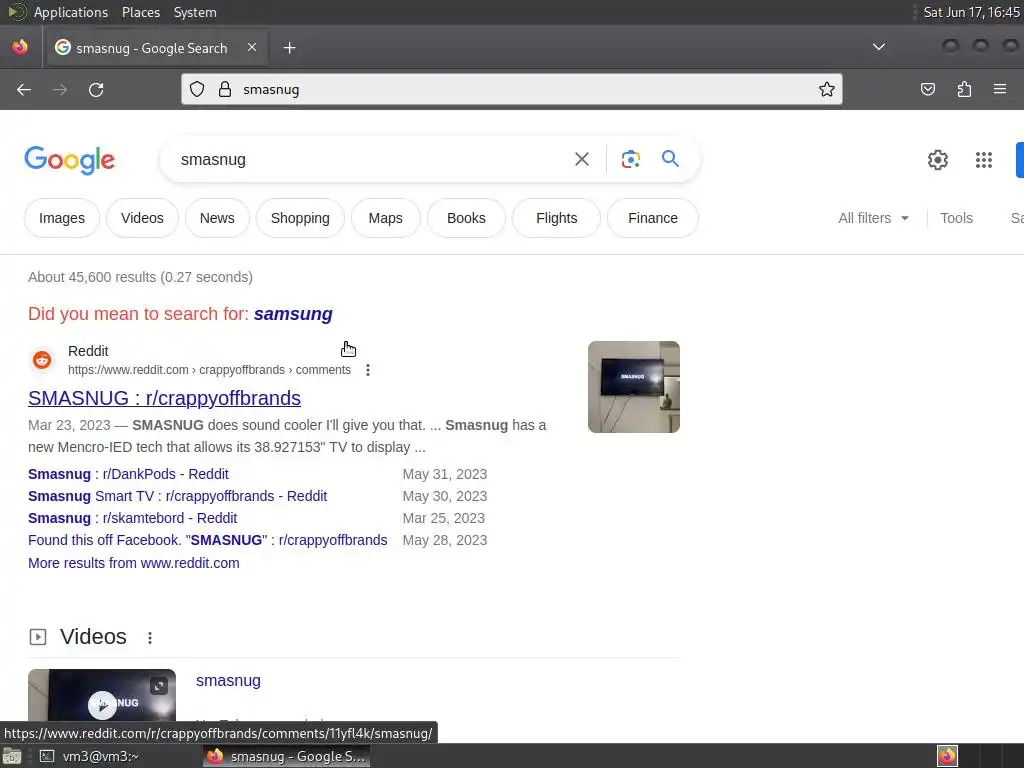Open Google quick settings gear
This screenshot has height=768, width=1024.
tap(938, 160)
